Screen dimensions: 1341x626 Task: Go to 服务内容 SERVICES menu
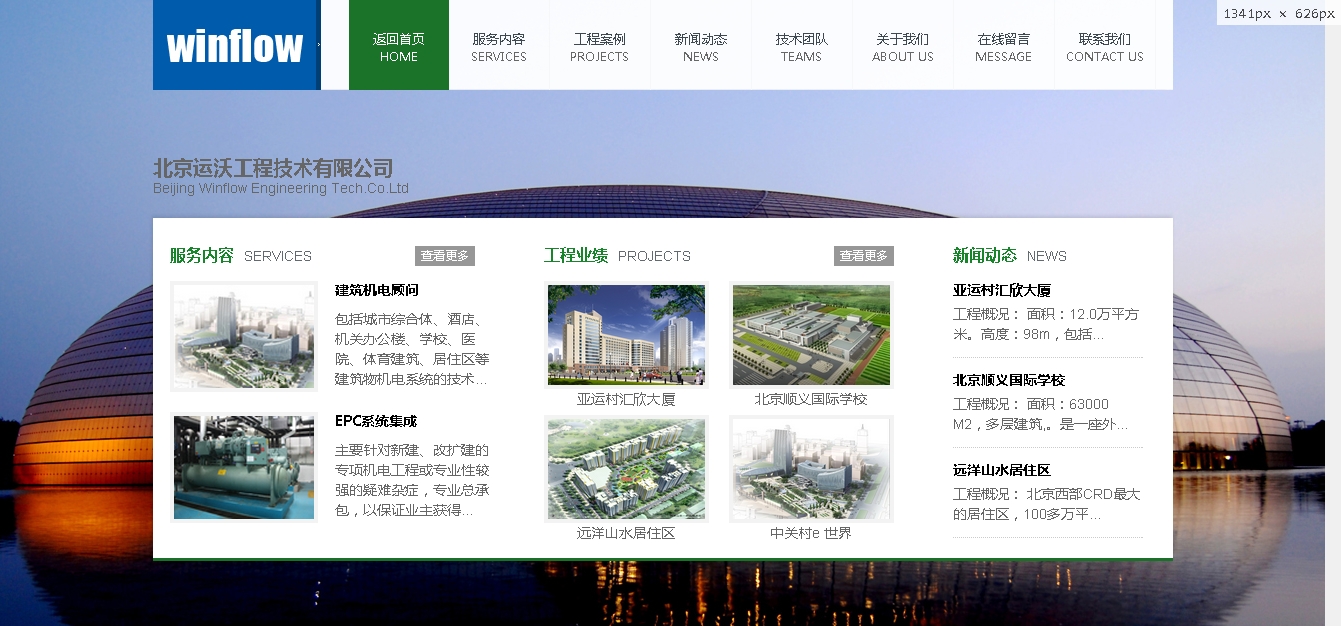499,47
